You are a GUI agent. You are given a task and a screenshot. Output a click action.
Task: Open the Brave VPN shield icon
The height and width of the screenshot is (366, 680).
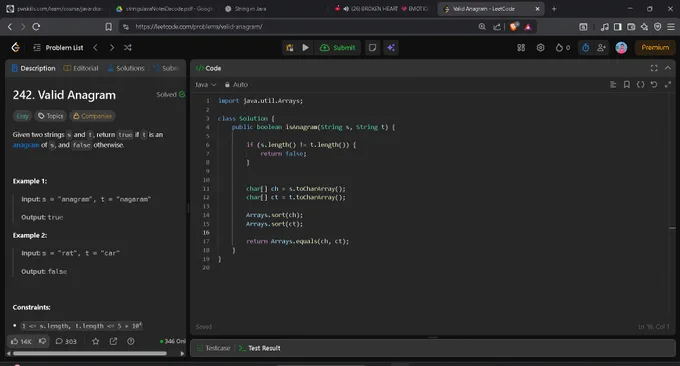tap(657, 27)
